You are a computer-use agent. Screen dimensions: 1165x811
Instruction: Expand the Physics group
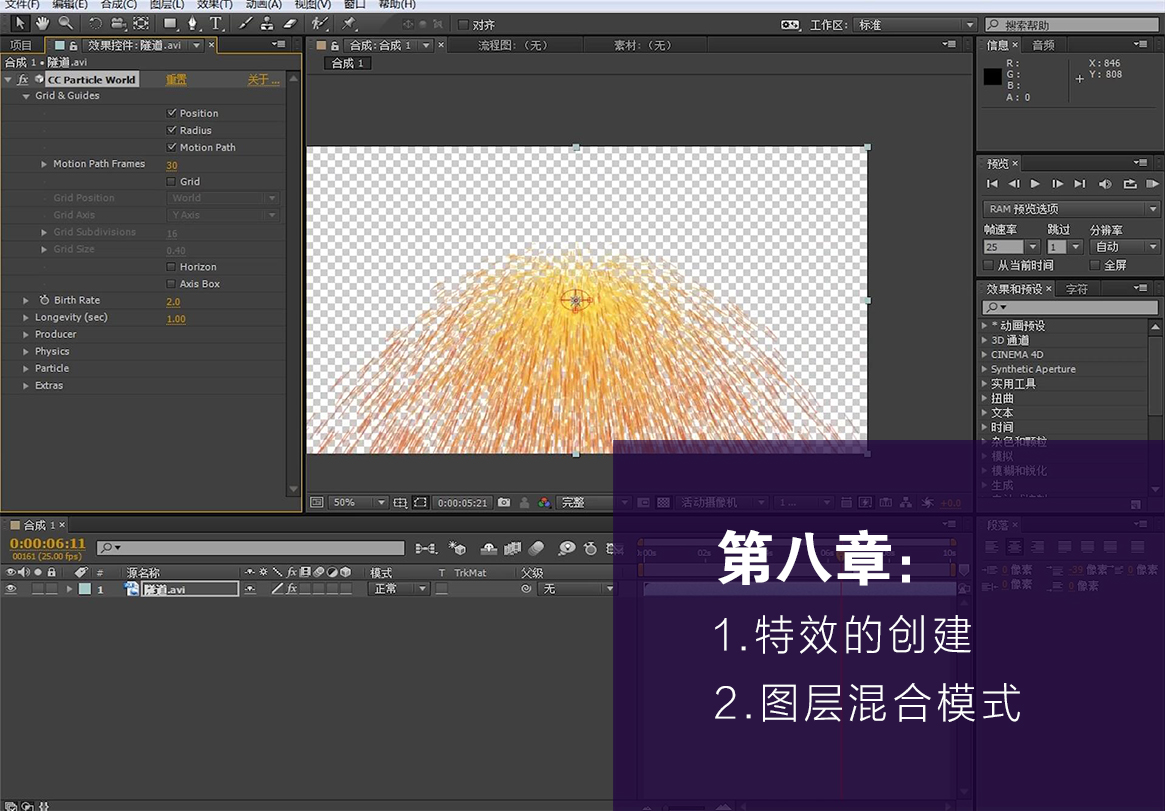click(26, 352)
